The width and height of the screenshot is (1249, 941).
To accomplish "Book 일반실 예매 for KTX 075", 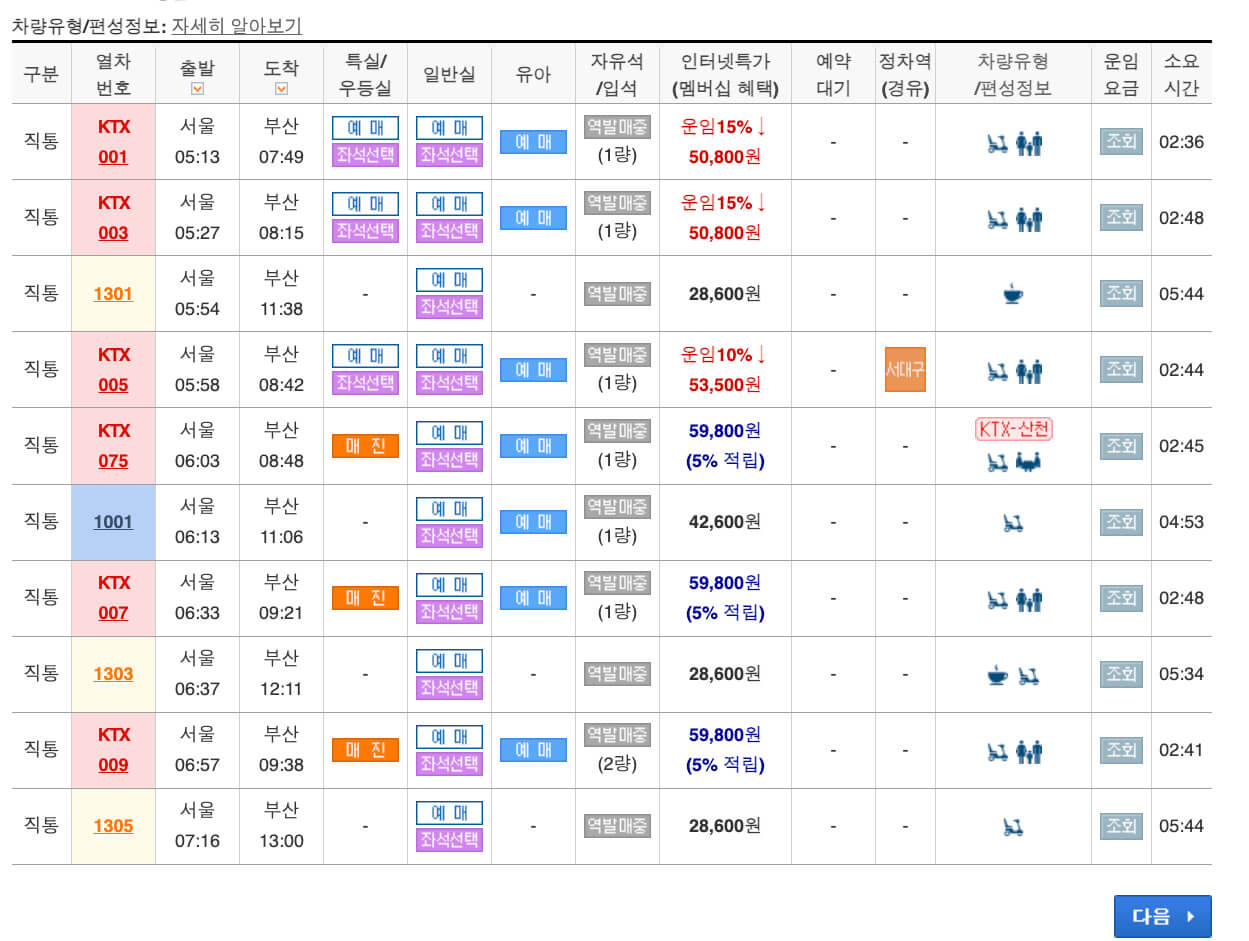I will [449, 432].
